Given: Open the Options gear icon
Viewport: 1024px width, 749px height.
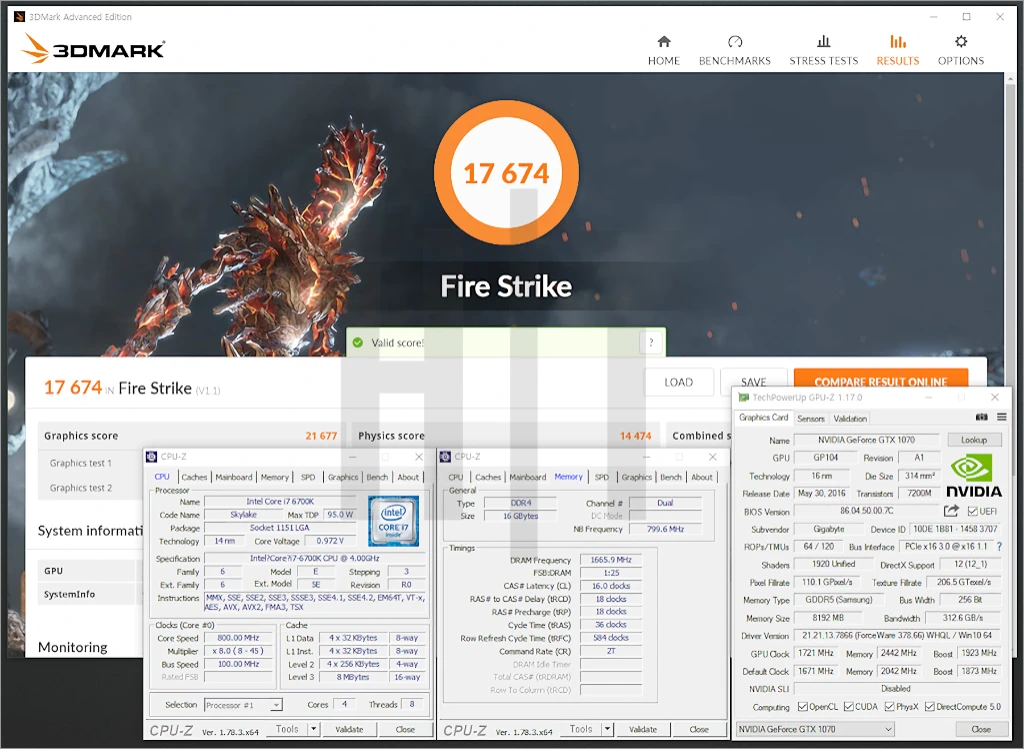Looking at the screenshot, I should [961, 42].
